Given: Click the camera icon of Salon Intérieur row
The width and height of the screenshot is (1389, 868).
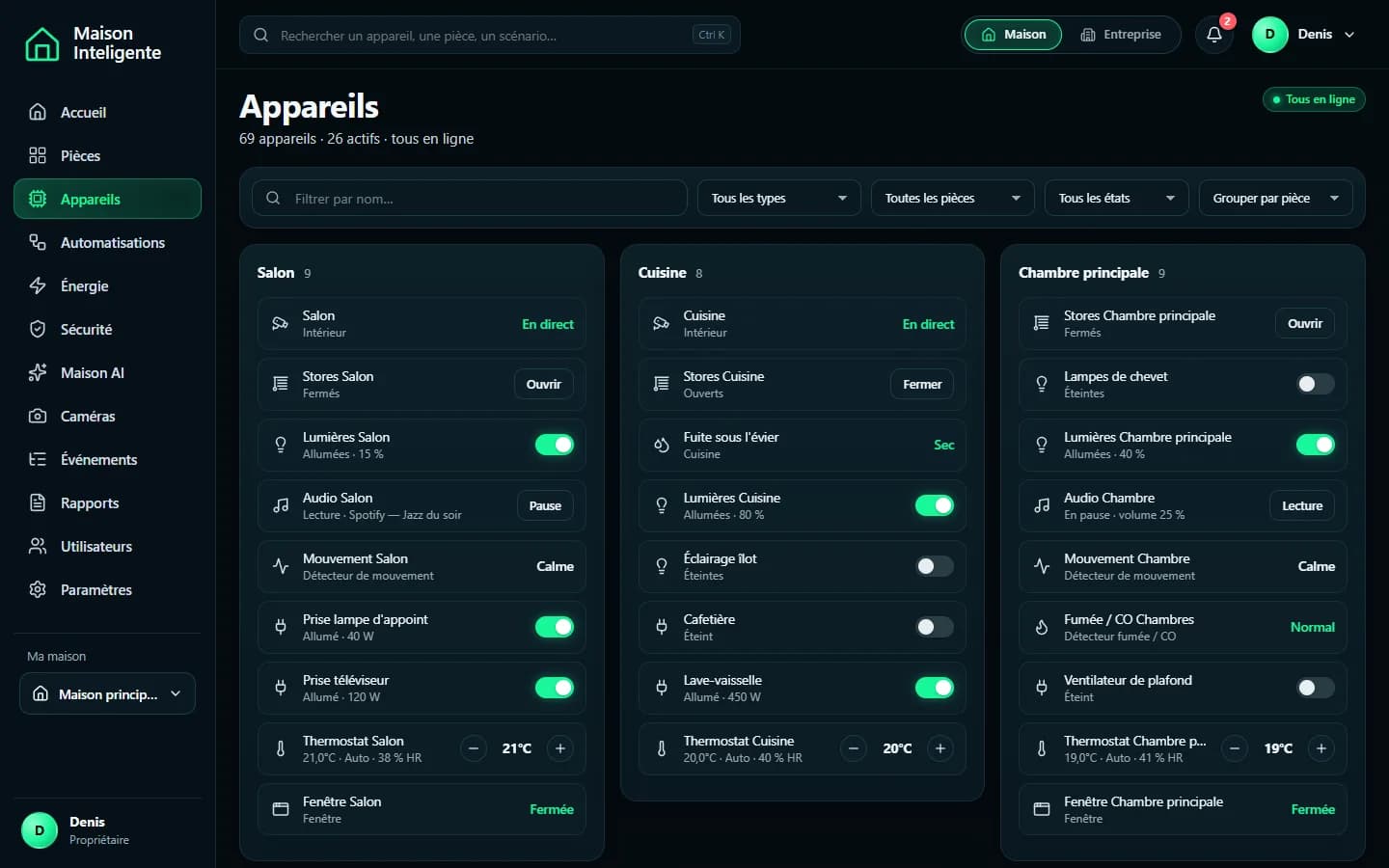Looking at the screenshot, I should pos(281,324).
